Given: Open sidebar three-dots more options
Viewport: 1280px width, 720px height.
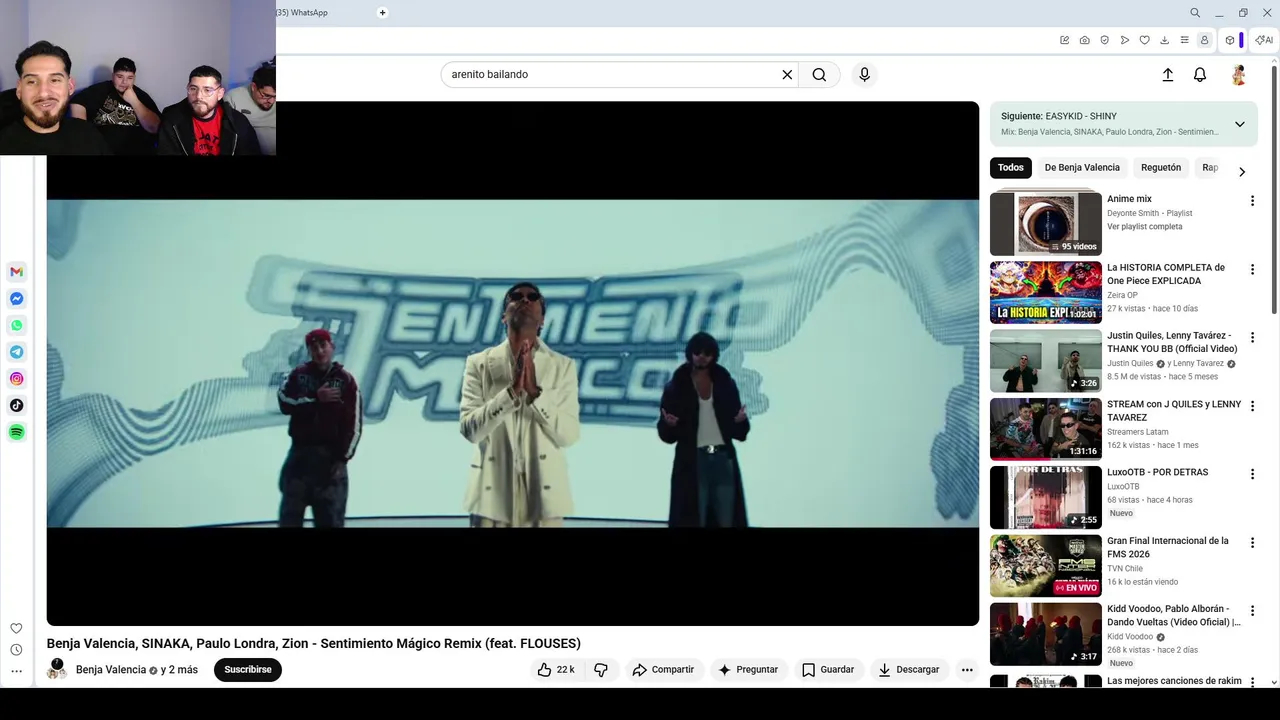Looking at the screenshot, I should pos(16,671).
